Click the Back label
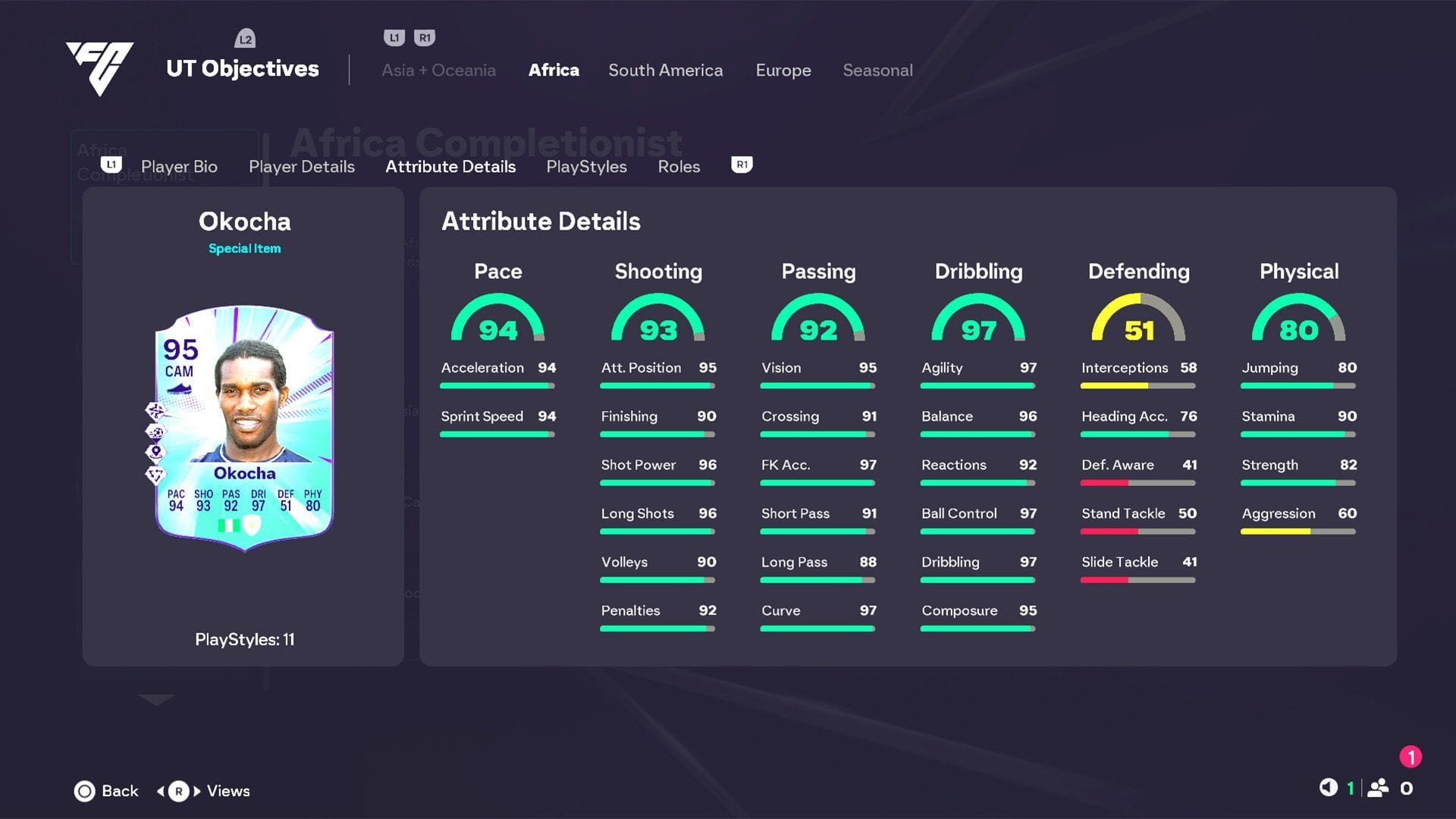Screen dimensions: 1456x819 120,791
